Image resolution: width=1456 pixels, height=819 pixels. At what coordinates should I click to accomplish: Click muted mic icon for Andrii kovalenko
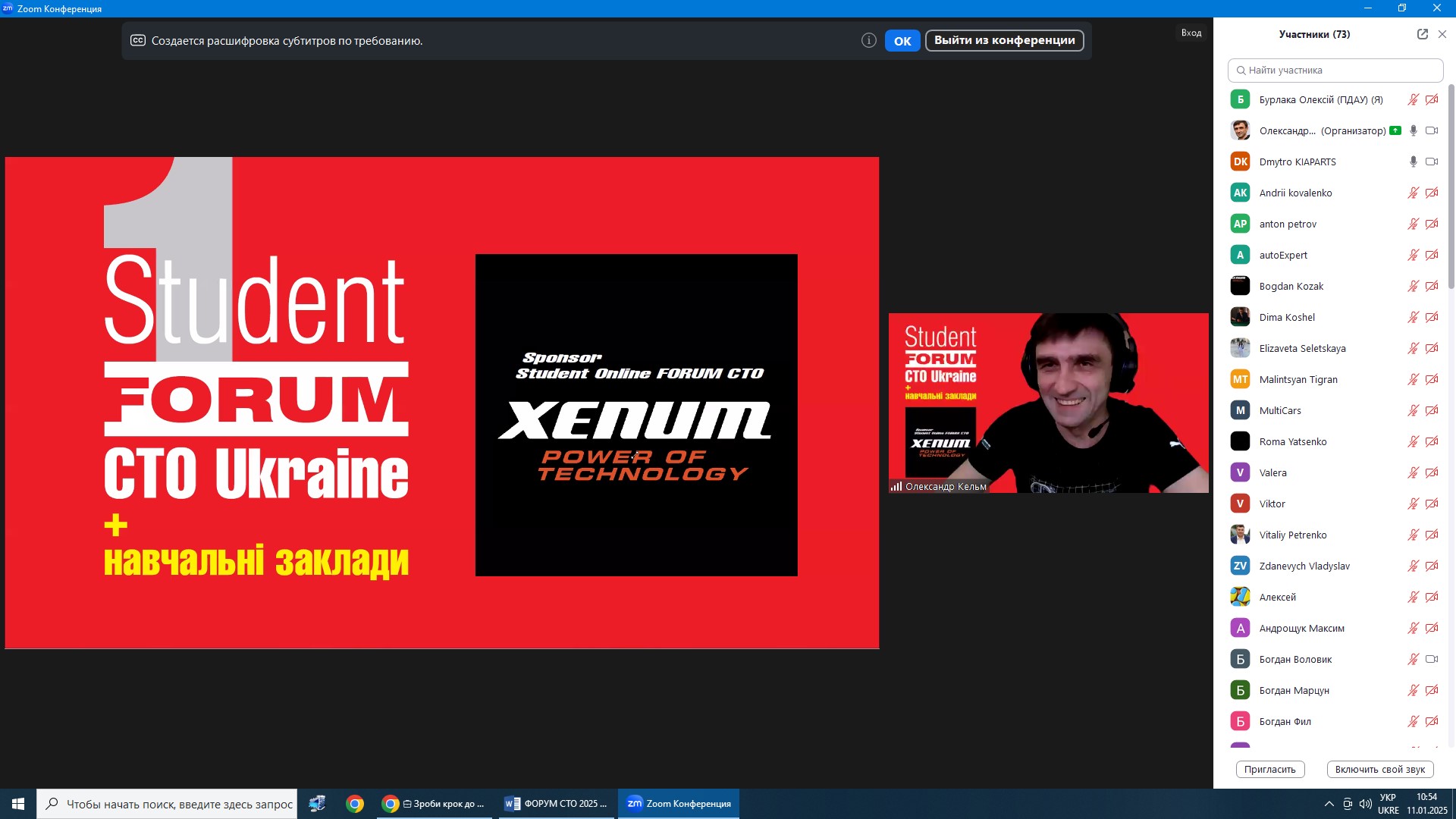[1414, 193]
